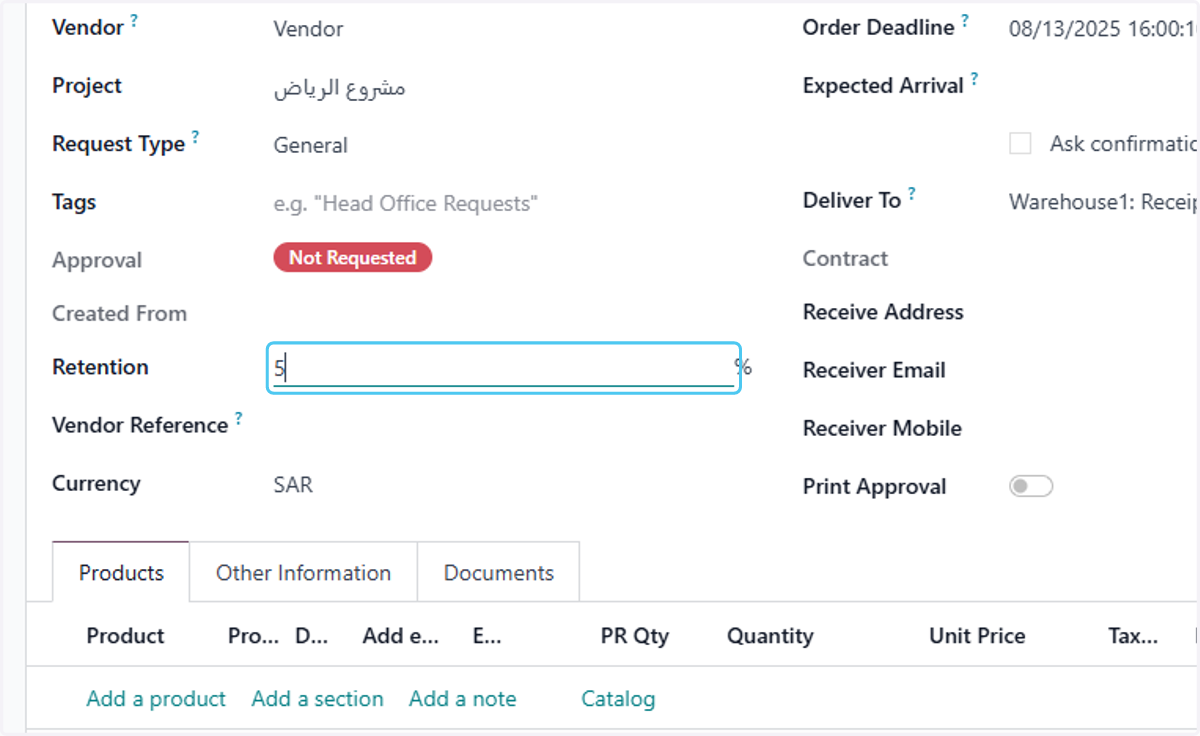The image size is (1200, 736).
Task: Click the Pro... column header
Action: coord(253,636)
